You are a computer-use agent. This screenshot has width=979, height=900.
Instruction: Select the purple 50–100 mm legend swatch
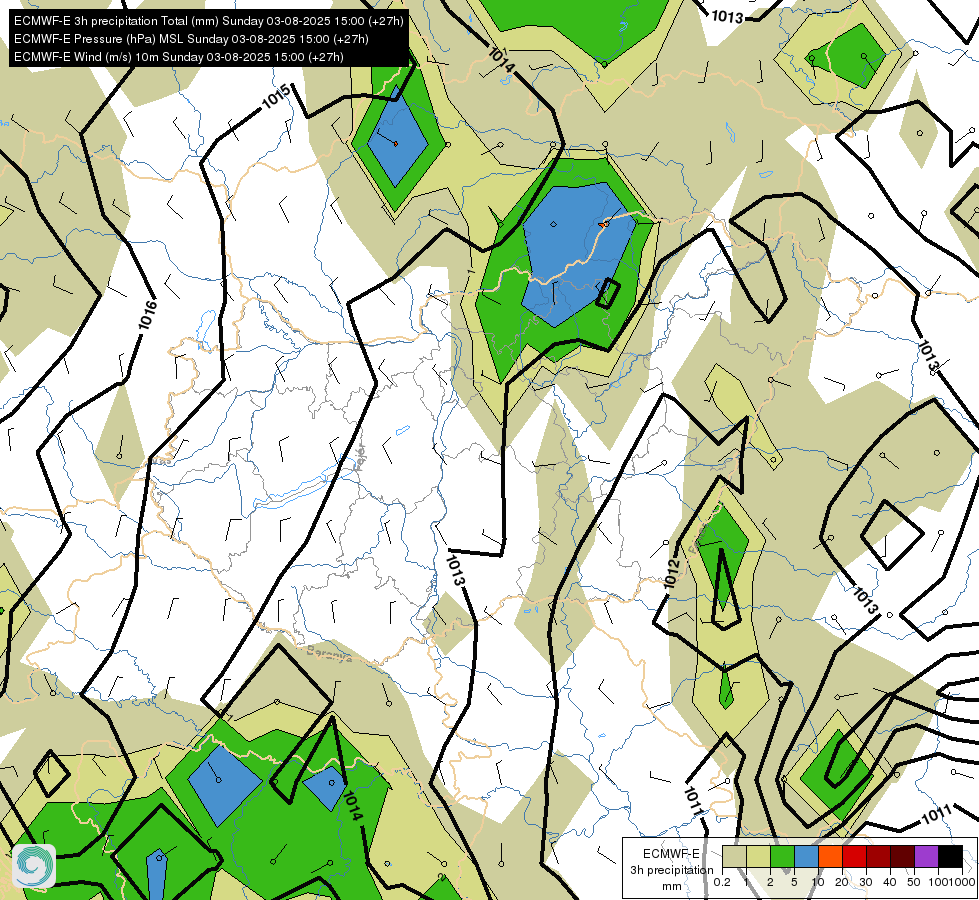(x=927, y=857)
